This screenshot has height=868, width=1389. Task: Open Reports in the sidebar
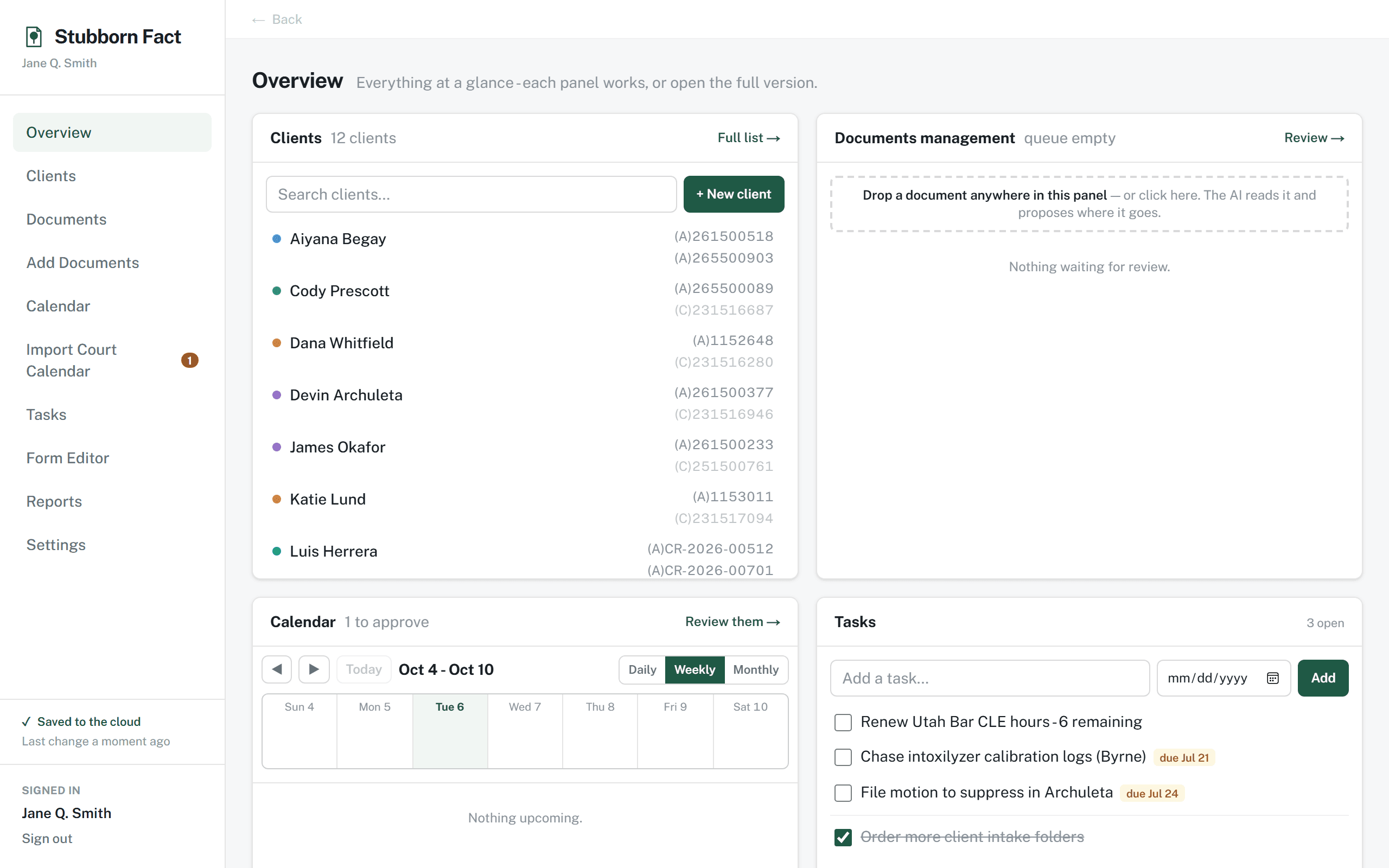(x=112, y=501)
